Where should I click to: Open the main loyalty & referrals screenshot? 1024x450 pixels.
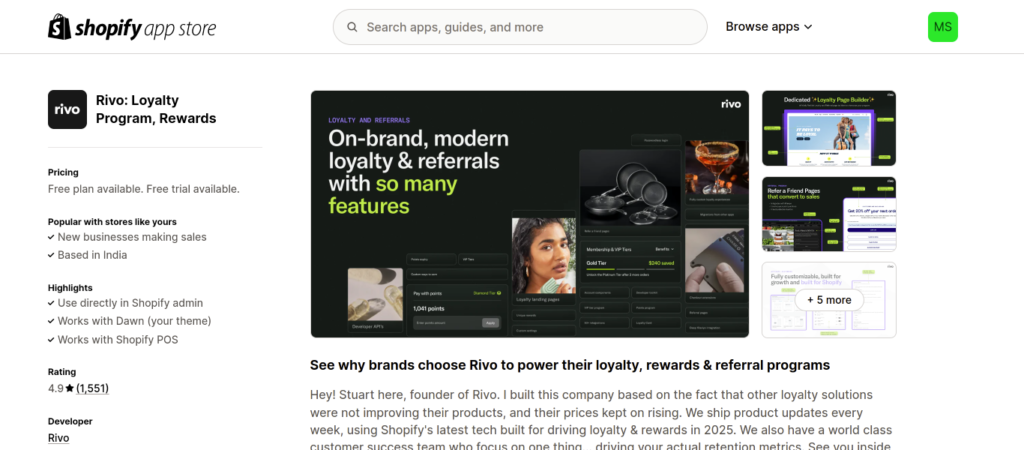coord(529,214)
